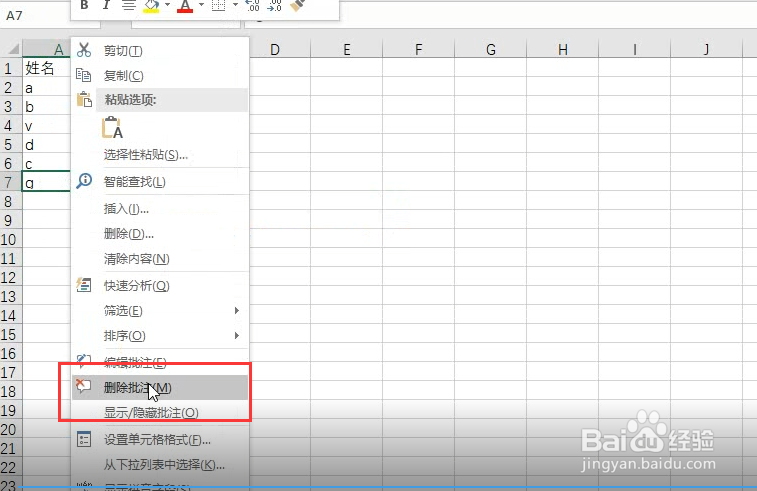This screenshot has width=757, height=491.
Task: Select row 10 header
Action: pyautogui.click(x=9, y=239)
